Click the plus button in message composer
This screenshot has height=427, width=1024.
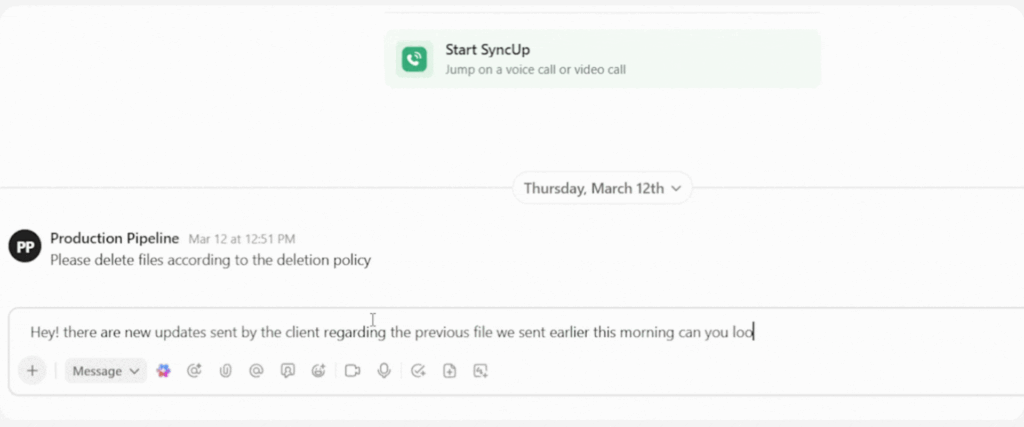tap(32, 371)
